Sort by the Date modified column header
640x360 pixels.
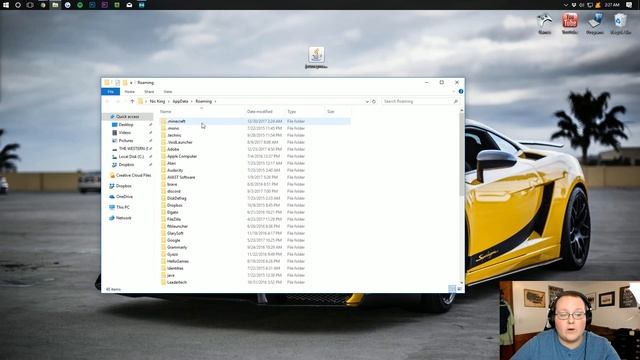(260, 111)
